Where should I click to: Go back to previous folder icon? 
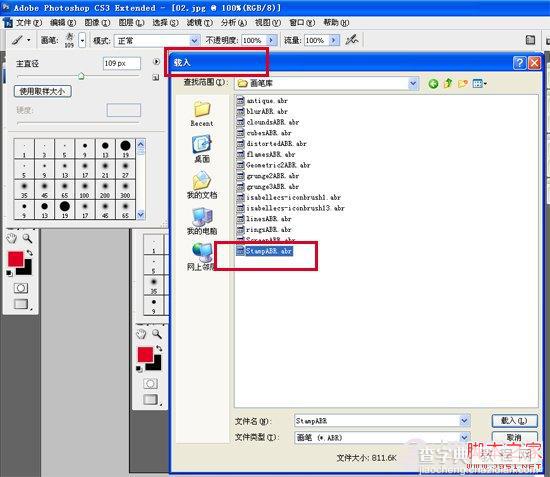pyautogui.click(x=433, y=84)
